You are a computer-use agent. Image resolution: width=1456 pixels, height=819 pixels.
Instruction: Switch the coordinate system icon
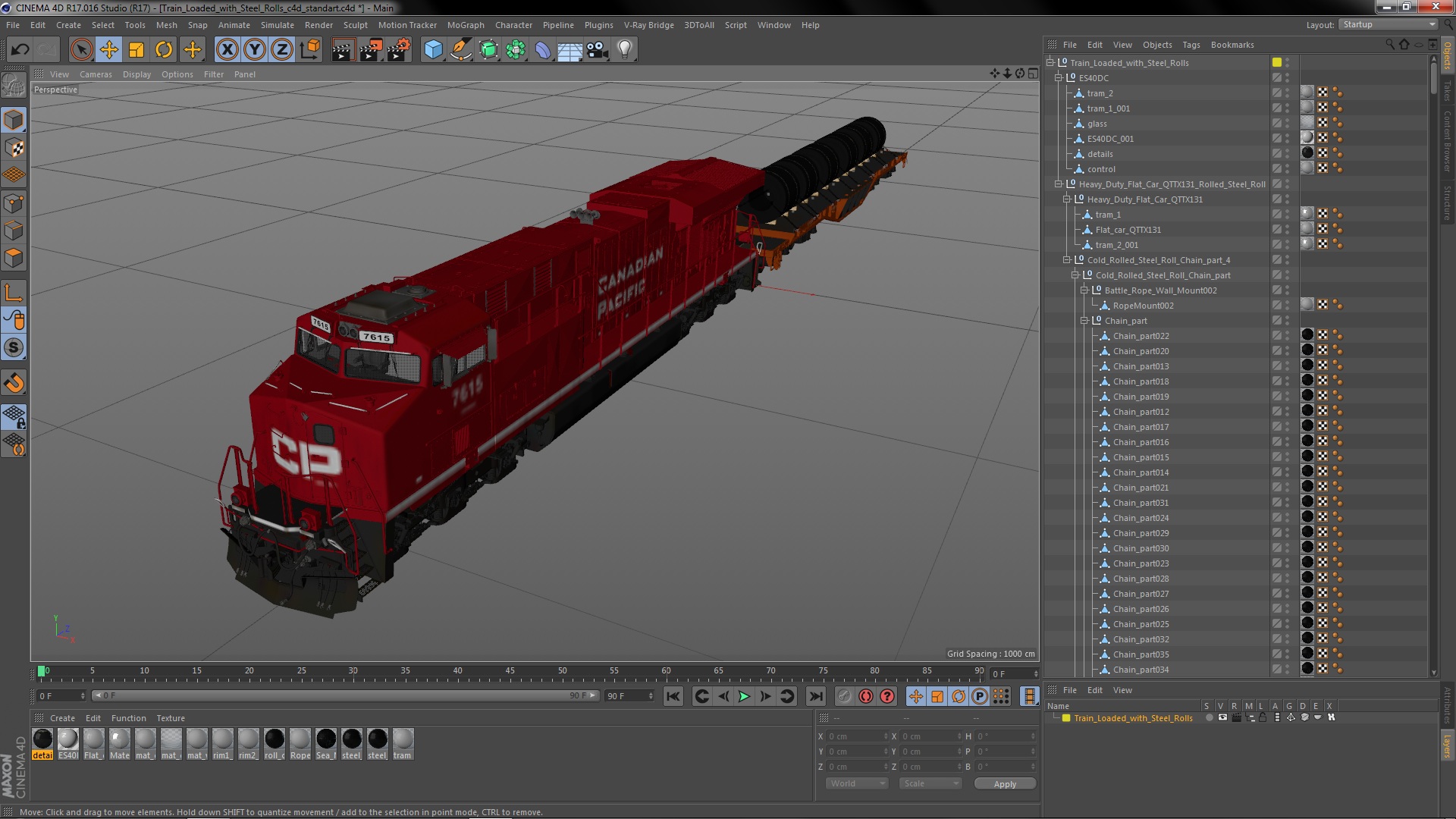coord(309,50)
